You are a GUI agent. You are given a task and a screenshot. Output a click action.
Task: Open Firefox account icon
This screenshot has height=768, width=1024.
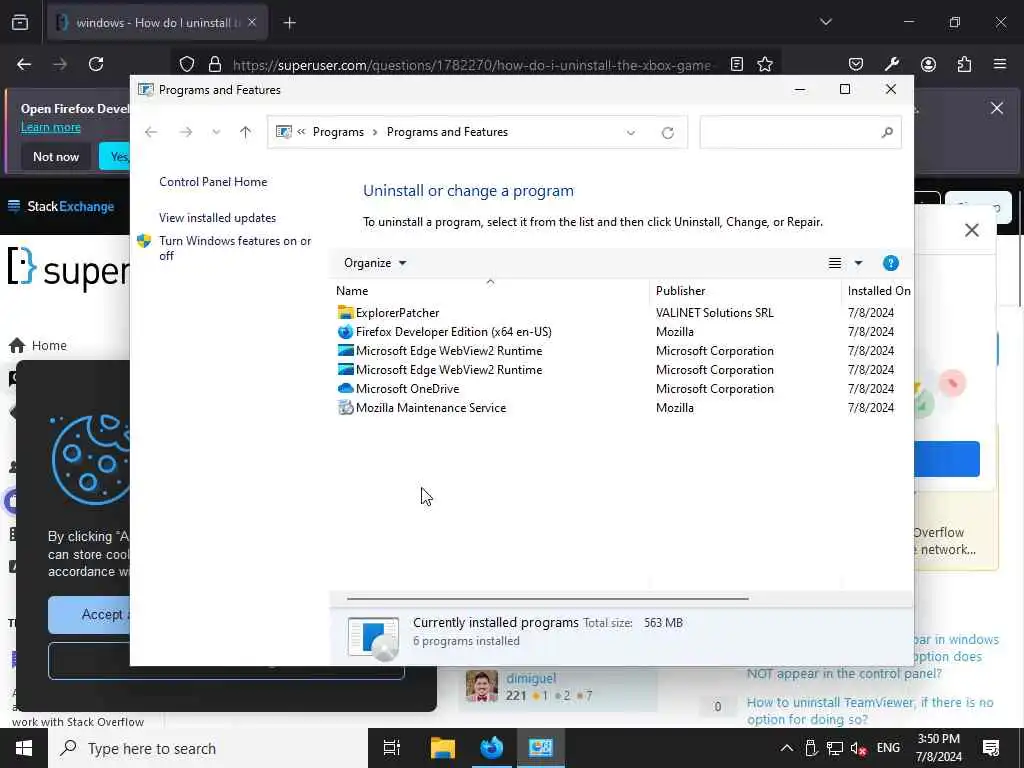coord(928,64)
